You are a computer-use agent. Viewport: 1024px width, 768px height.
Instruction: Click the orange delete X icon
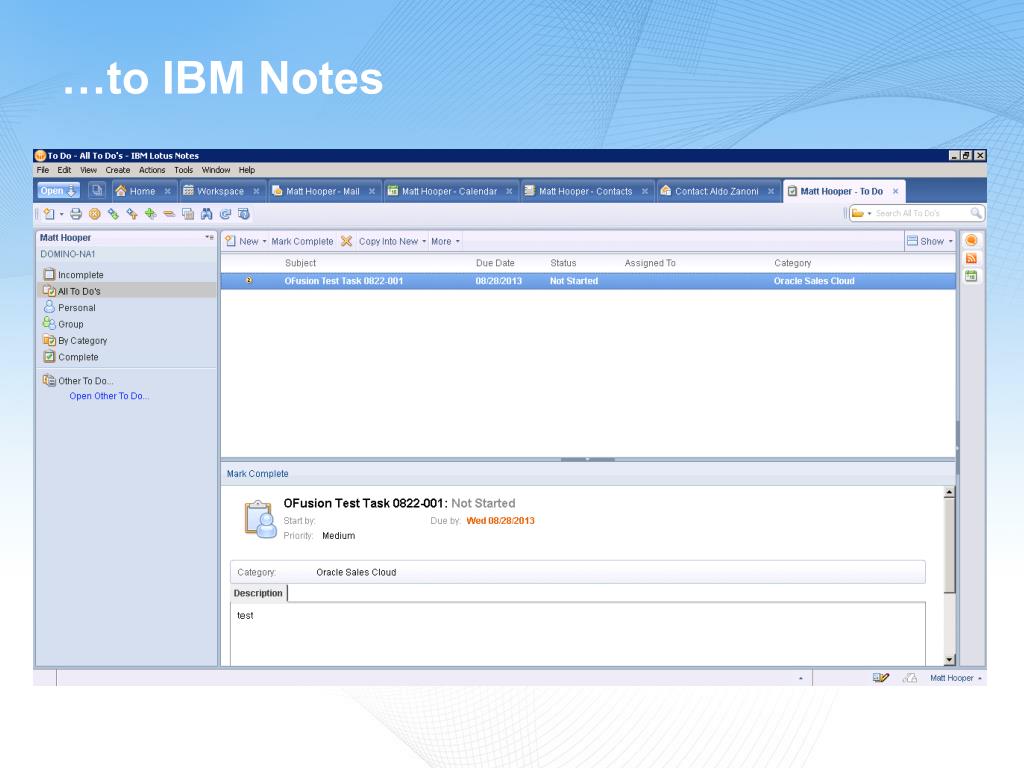[346, 241]
